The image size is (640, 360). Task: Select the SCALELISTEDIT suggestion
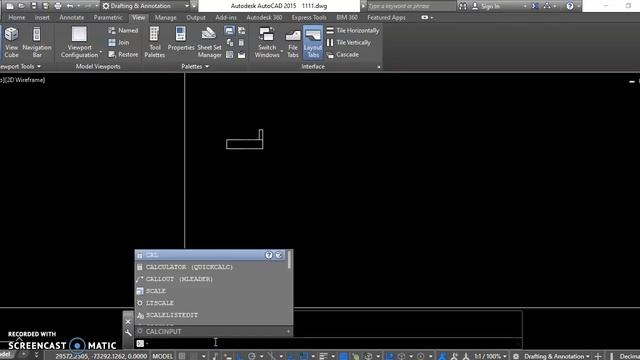(211, 315)
